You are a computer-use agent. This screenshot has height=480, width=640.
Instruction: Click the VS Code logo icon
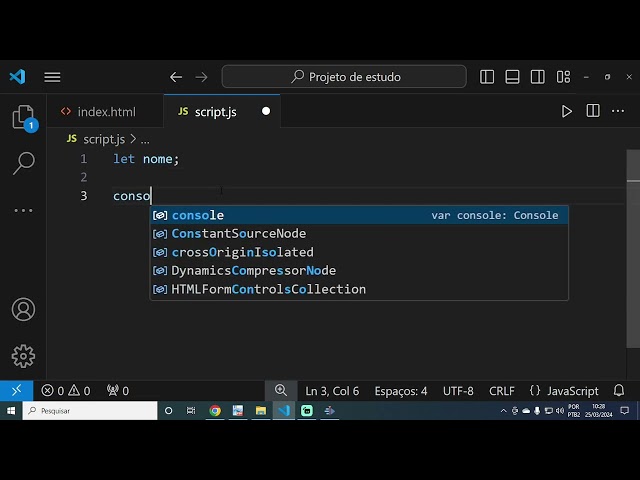[x=18, y=77]
